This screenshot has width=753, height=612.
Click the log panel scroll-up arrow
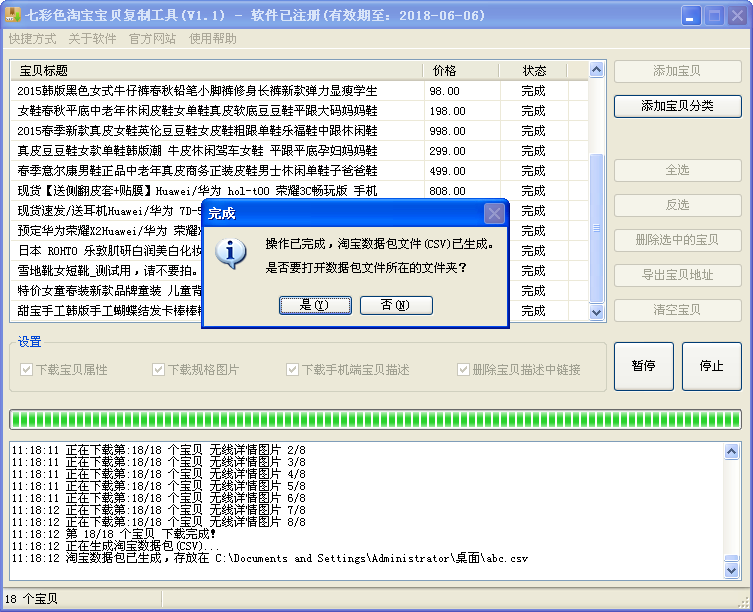[731, 452]
